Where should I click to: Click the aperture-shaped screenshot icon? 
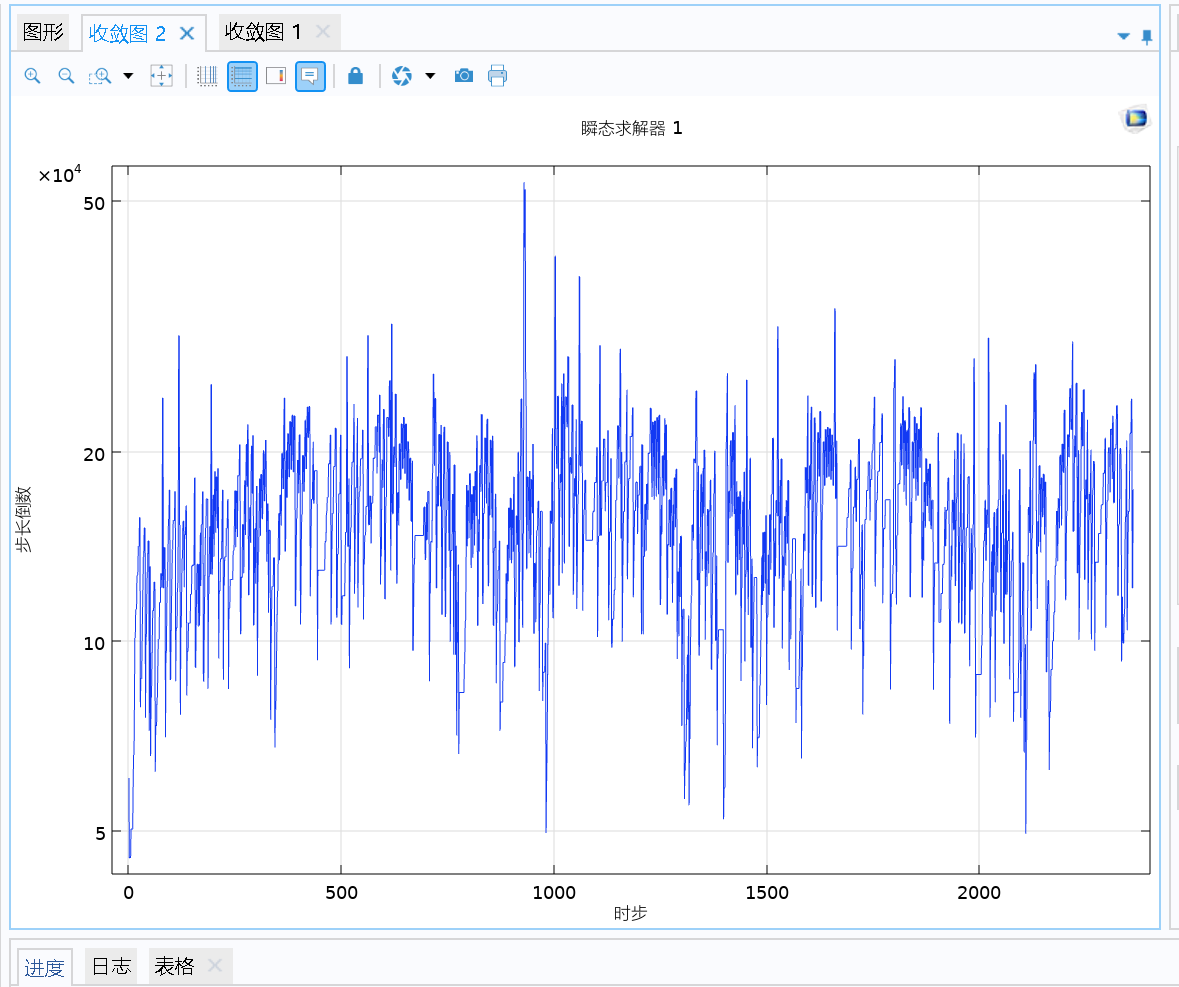coord(402,76)
